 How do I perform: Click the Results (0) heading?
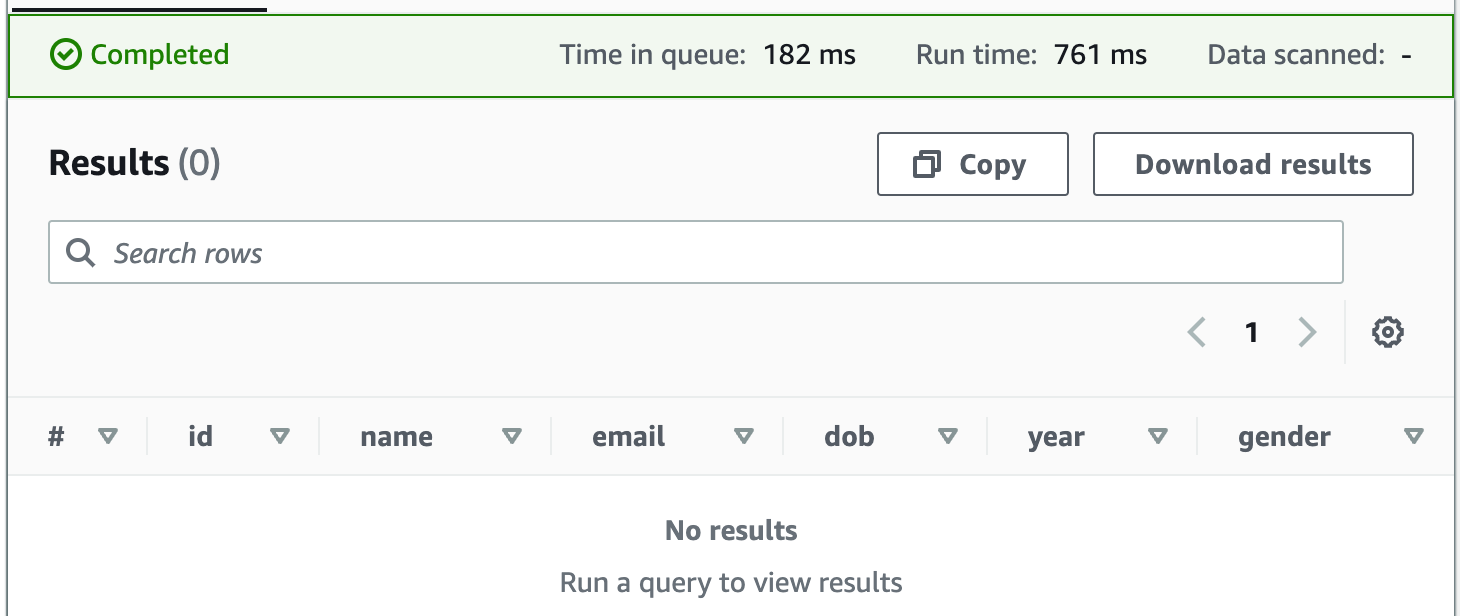(x=134, y=162)
